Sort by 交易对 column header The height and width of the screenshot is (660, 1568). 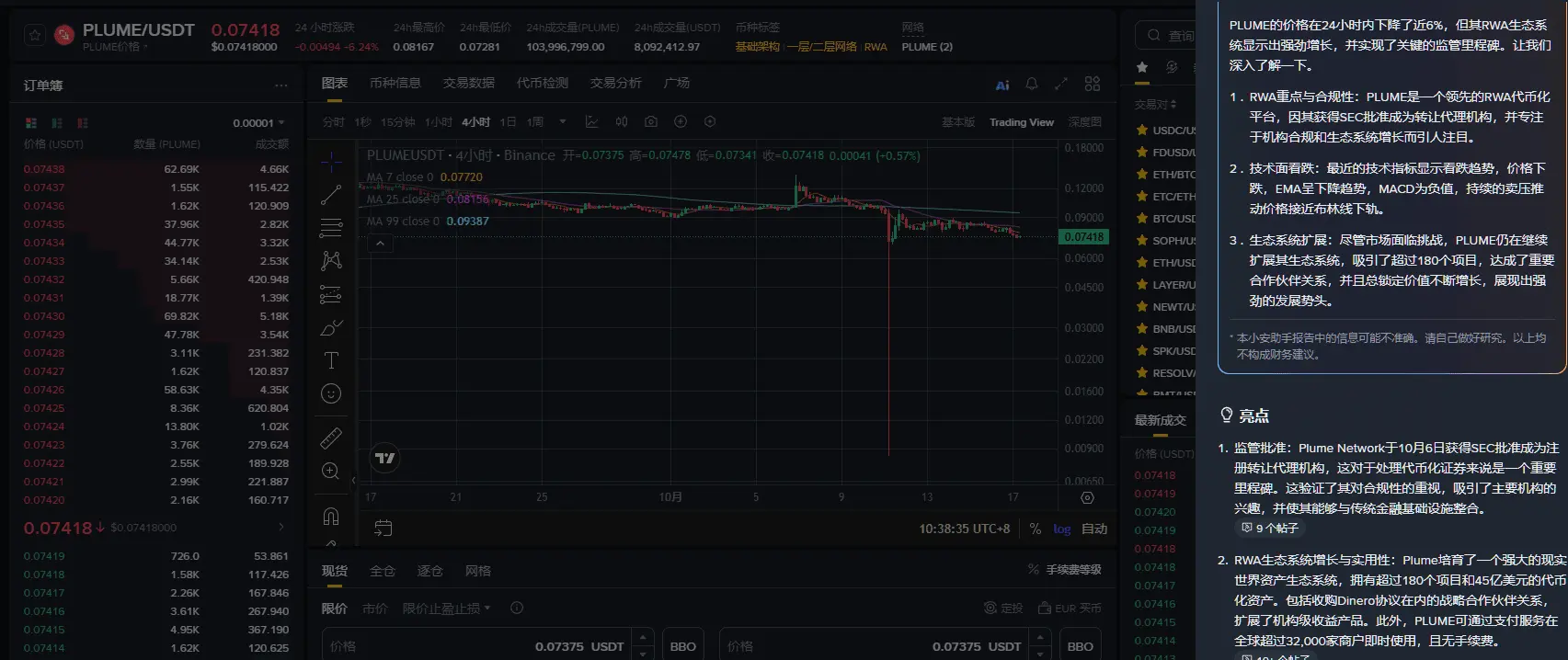click(1155, 105)
